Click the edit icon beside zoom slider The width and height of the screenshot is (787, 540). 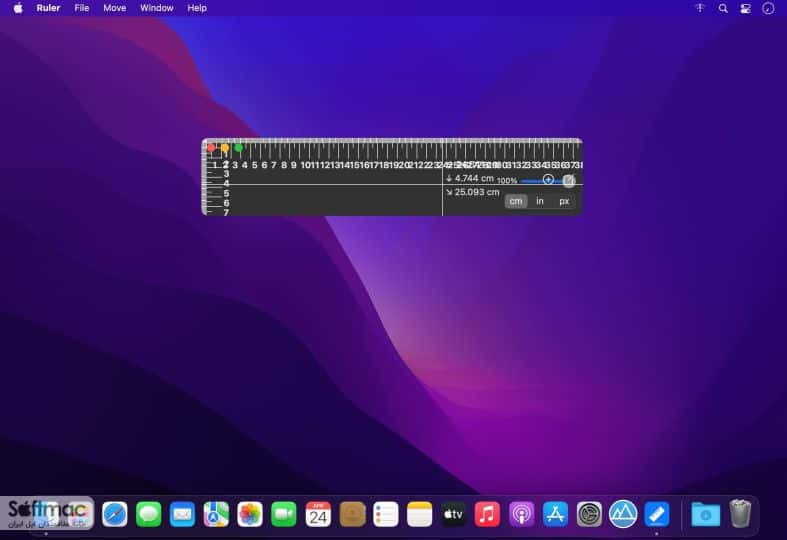[568, 181]
